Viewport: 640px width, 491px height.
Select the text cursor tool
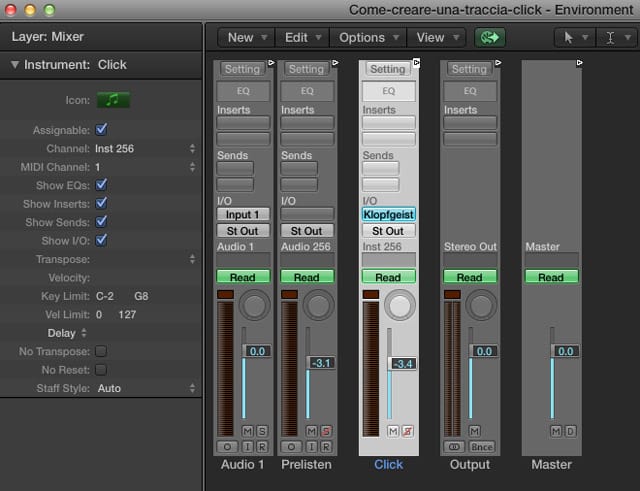pyautogui.click(x=610, y=38)
